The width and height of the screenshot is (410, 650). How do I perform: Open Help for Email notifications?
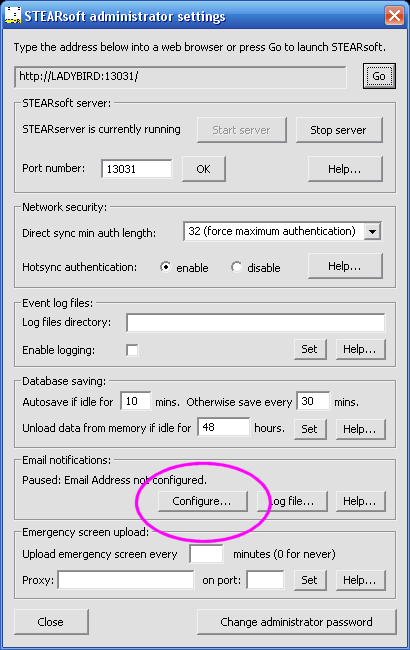point(360,501)
